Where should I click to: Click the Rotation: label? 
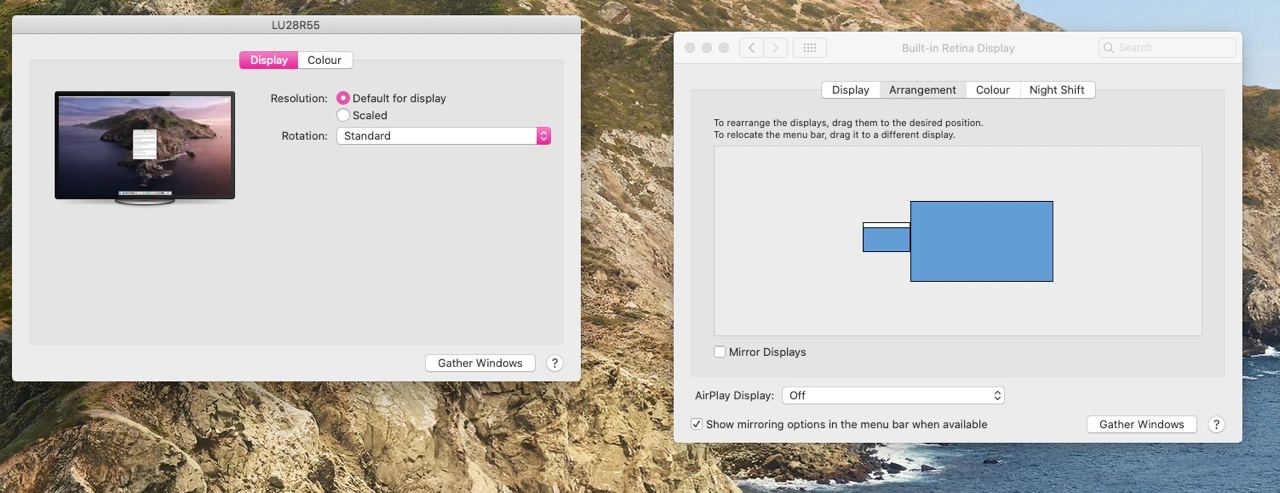coord(304,135)
